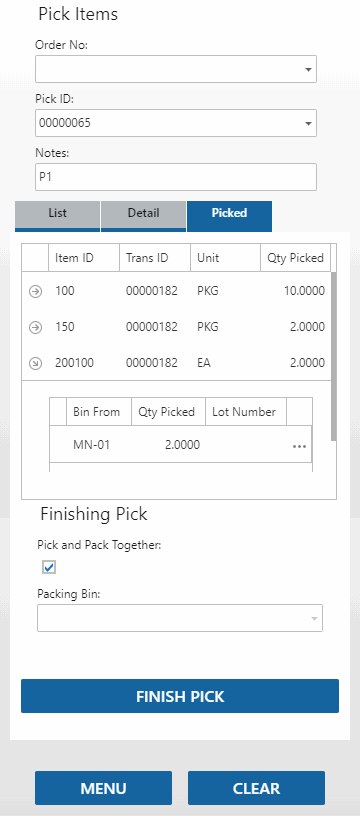Go back with the MENU button
The height and width of the screenshot is (816, 360).
pyautogui.click(x=104, y=788)
